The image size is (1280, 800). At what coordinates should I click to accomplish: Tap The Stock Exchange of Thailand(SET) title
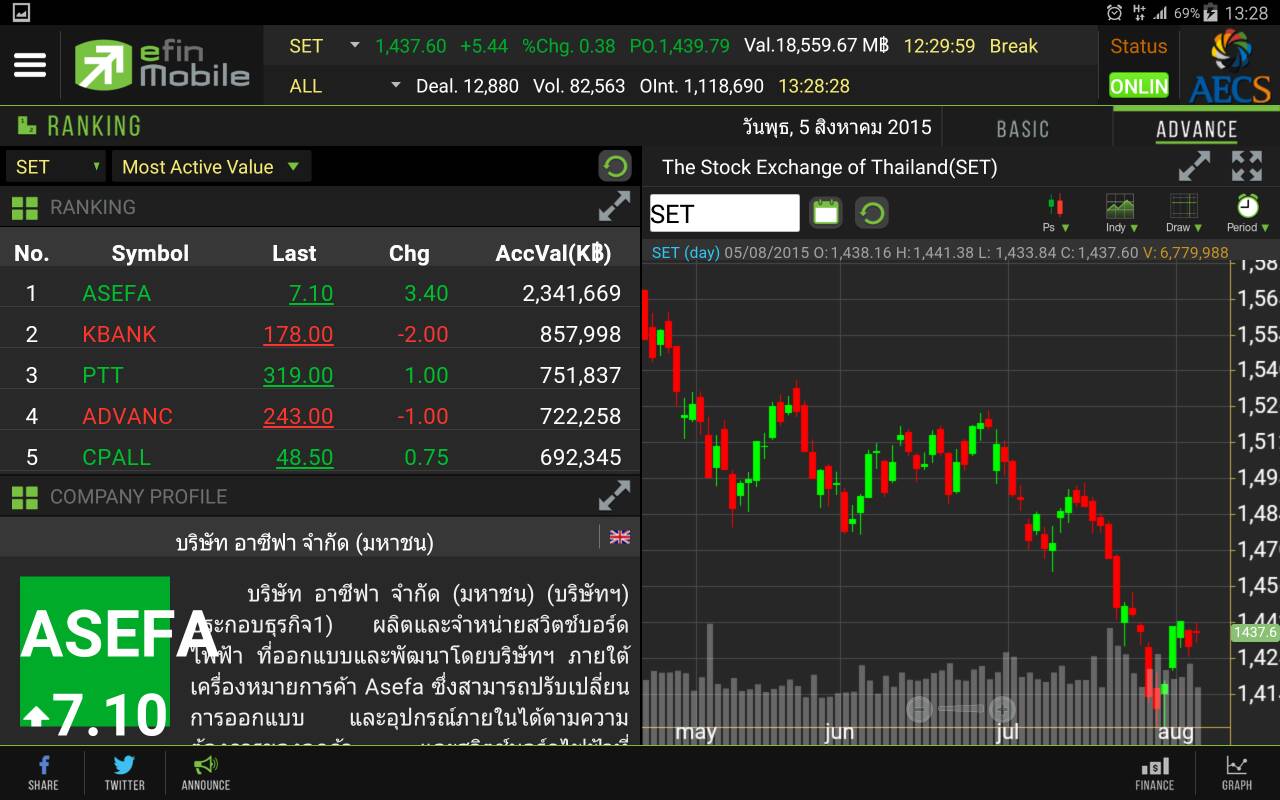click(830, 167)
